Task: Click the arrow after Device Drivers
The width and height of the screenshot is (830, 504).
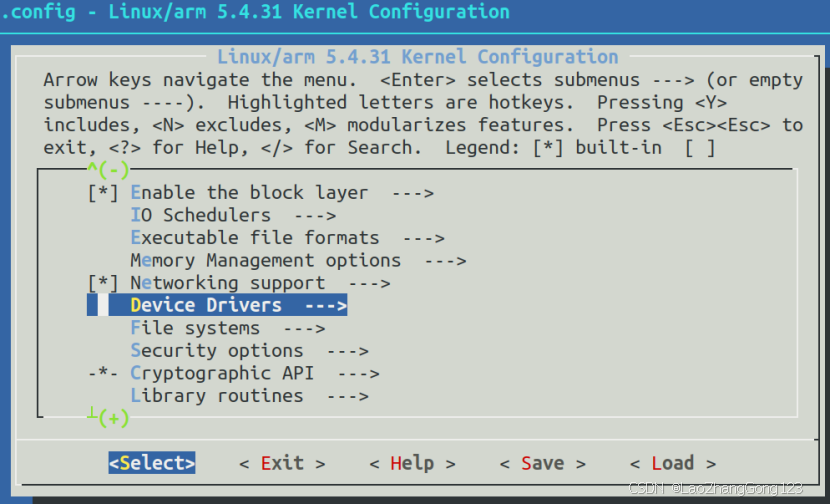Action: click(326, 305)
